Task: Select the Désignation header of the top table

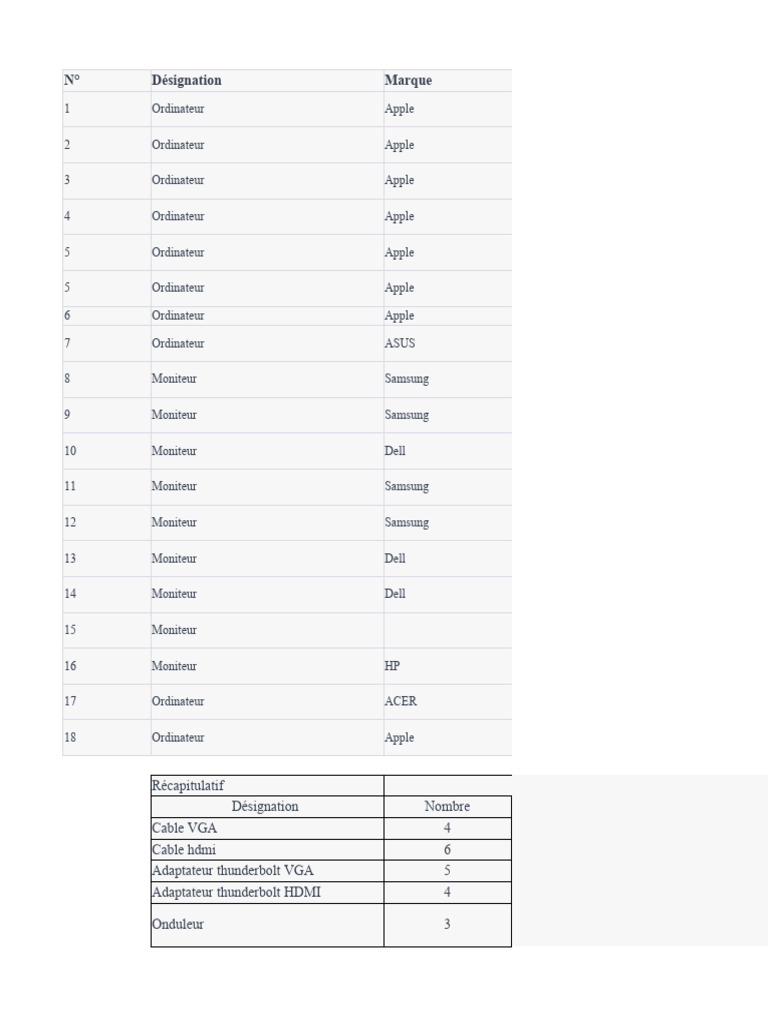Action: coord(187,80)
